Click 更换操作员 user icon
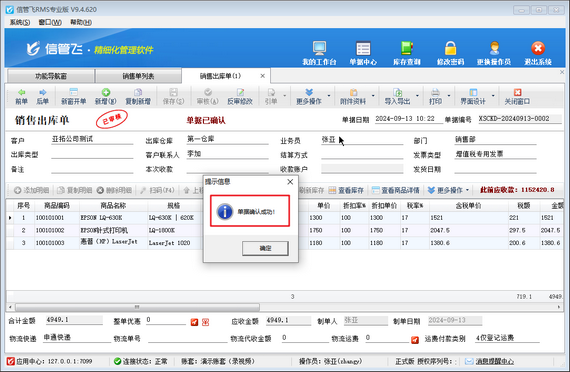Screen dimensions: 570x372 pos(494,48)
